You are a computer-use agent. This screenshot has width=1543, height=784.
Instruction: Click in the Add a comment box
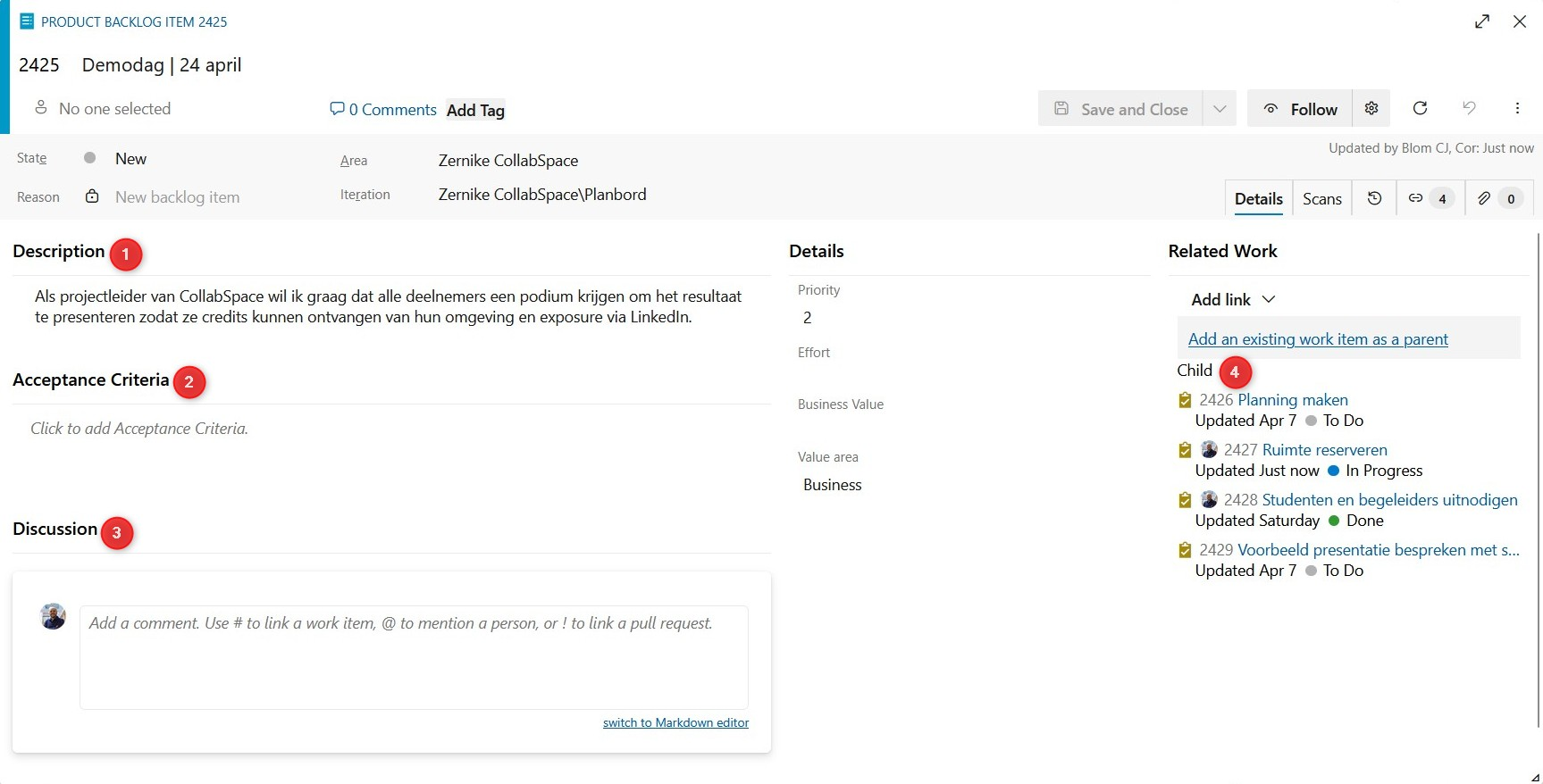coord(414,657)
